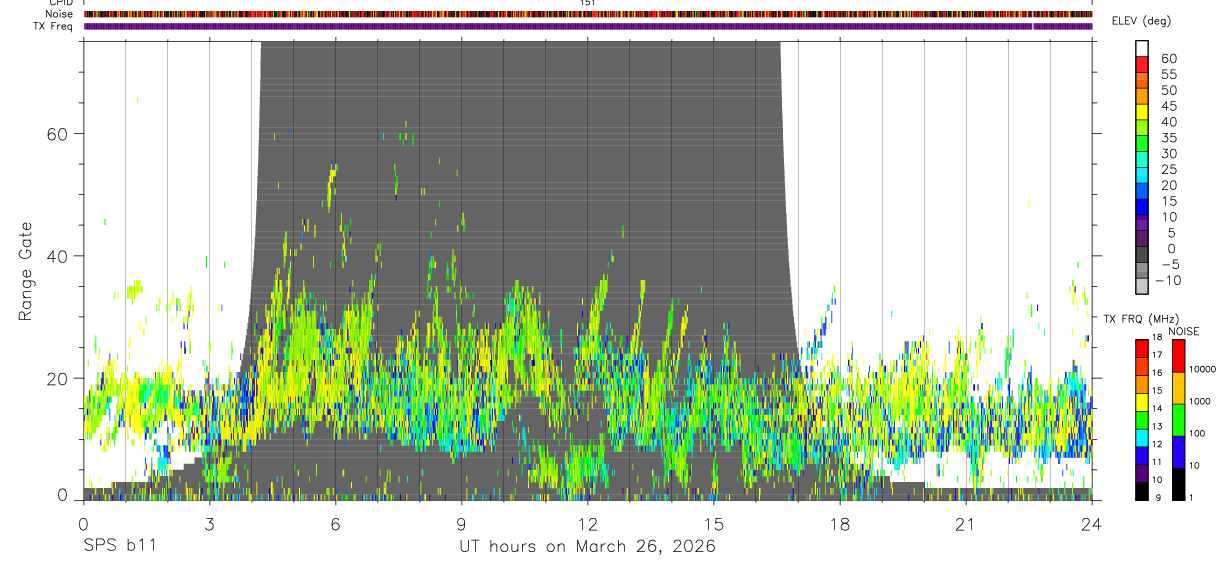
Task: Click the yellow segment of the ELEV colorbar
Action: click(x=1142, y=112)
